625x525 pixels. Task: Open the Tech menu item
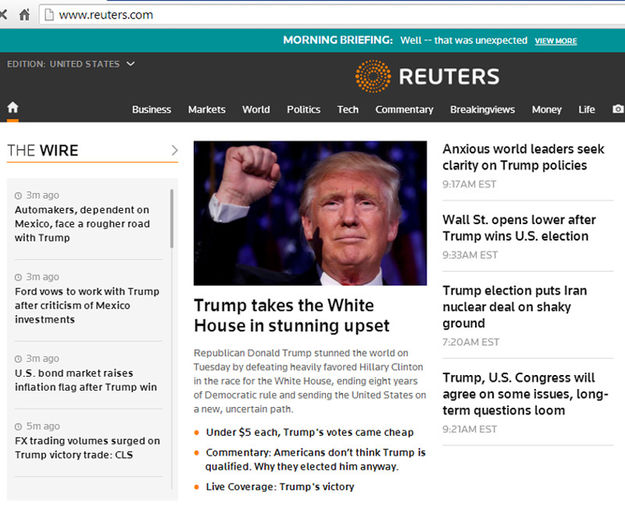(348, 109)
